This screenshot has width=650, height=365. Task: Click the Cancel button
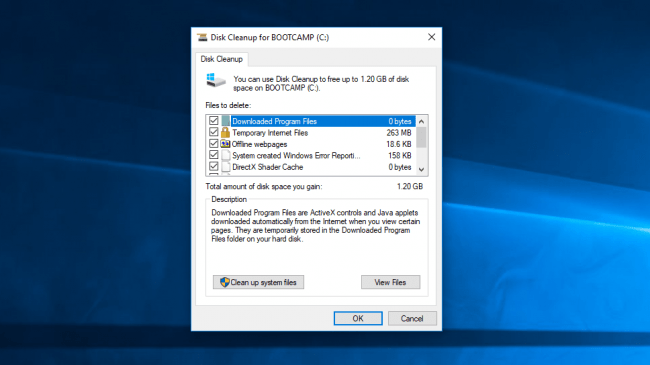click(x=412, y=319)
